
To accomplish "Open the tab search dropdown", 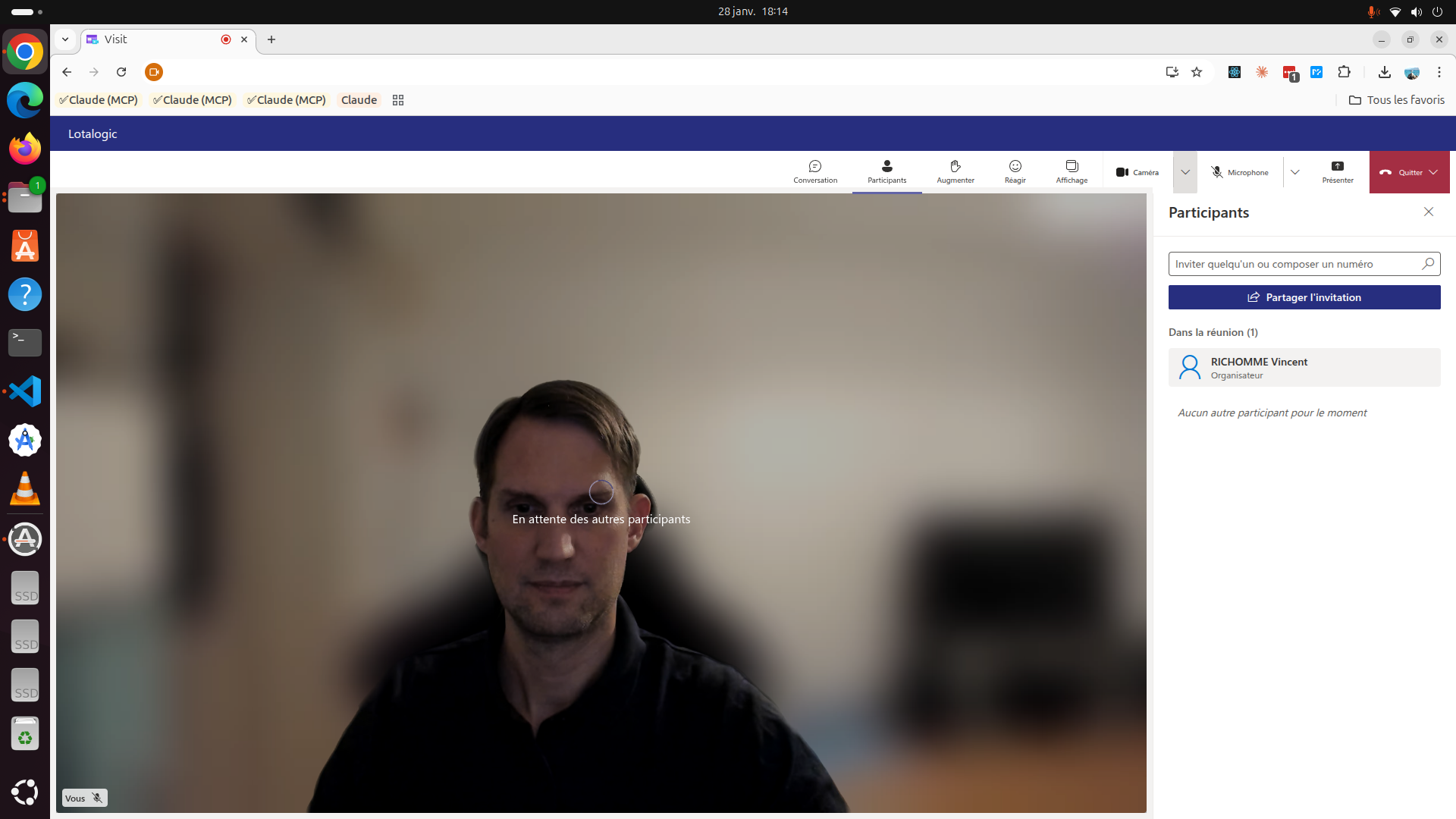I will [x=65, y=39].
